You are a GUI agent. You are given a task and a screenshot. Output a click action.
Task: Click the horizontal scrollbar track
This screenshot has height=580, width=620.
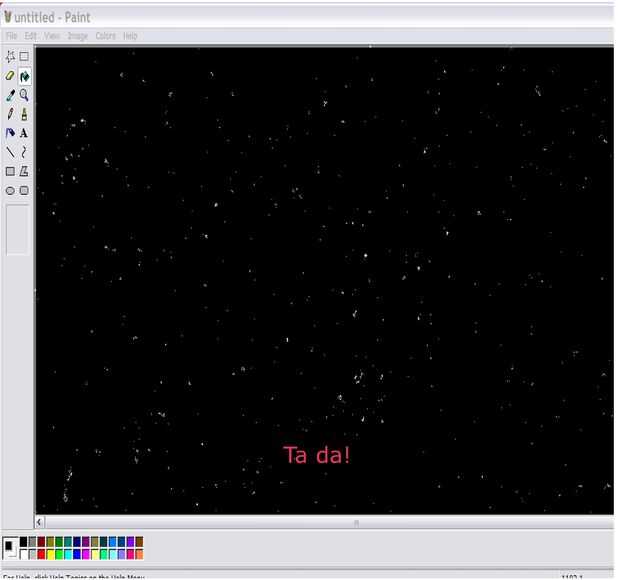(x=329, y=523)
